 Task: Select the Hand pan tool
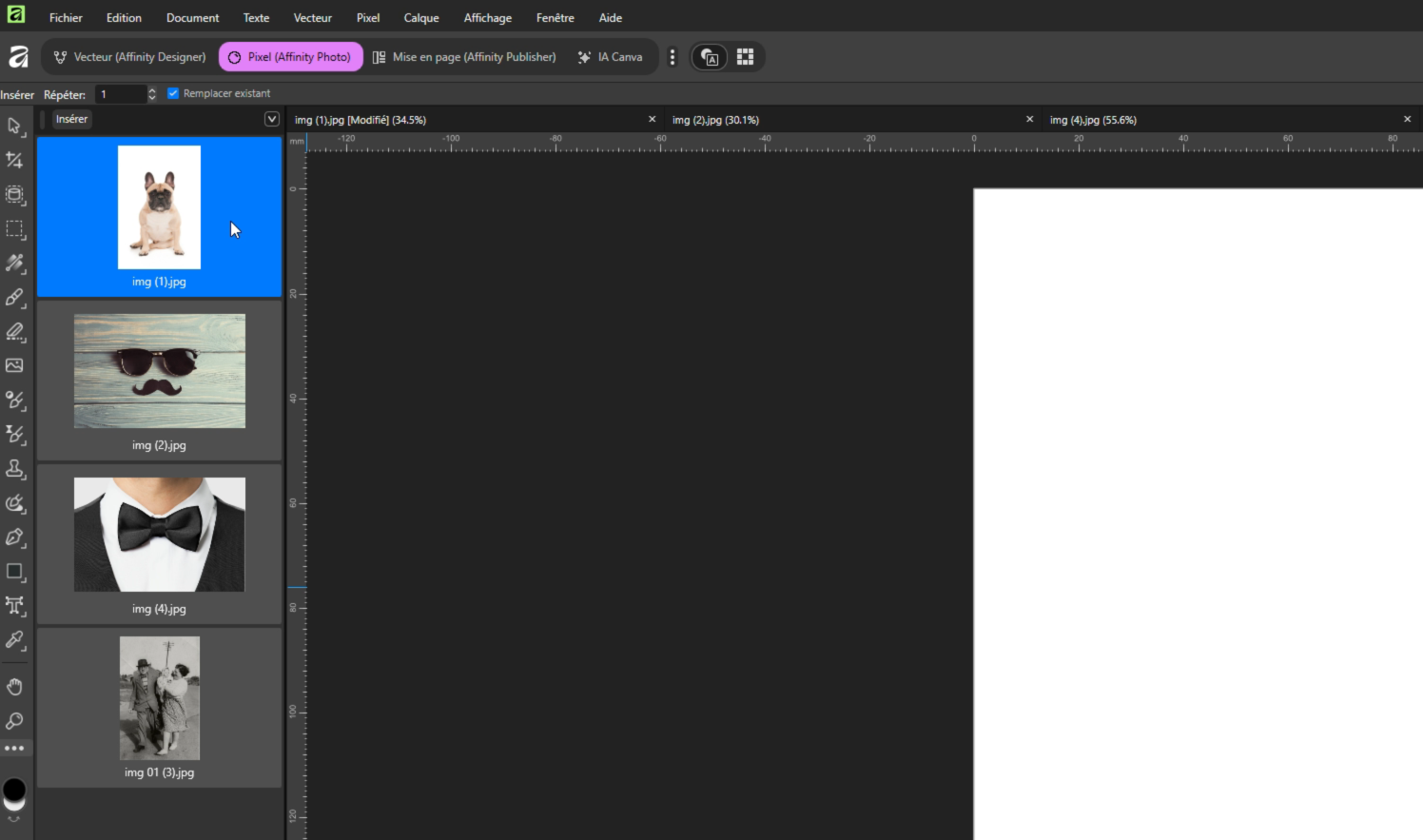pyautogui.click(x=14, y=687)
